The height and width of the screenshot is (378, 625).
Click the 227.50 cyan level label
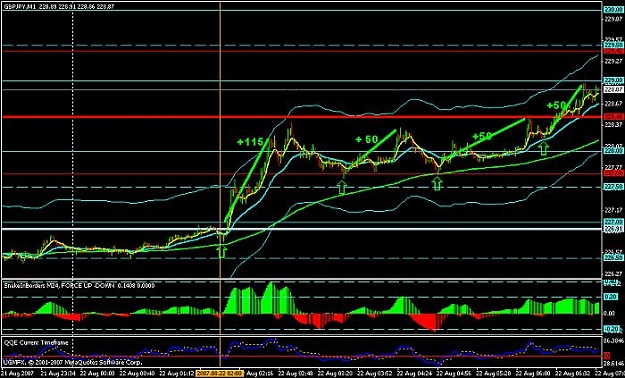click(x=613, y=187)
